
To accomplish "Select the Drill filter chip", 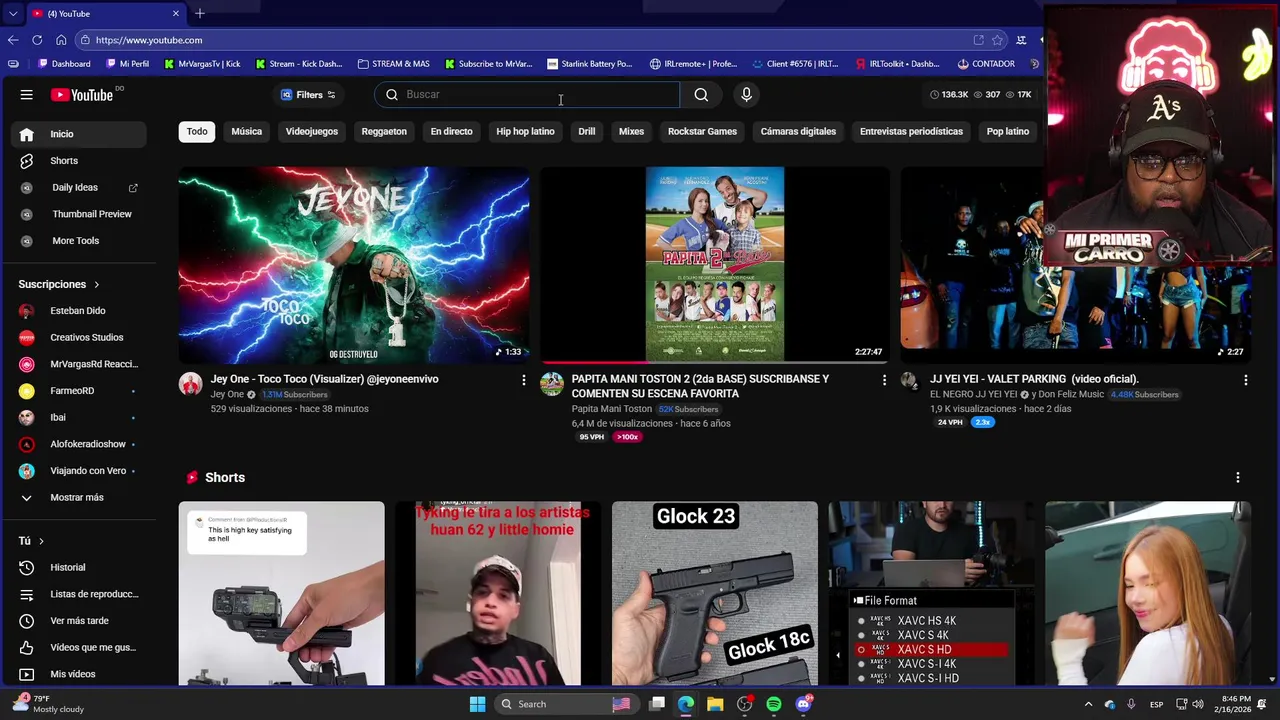I will tap(587, 131).
